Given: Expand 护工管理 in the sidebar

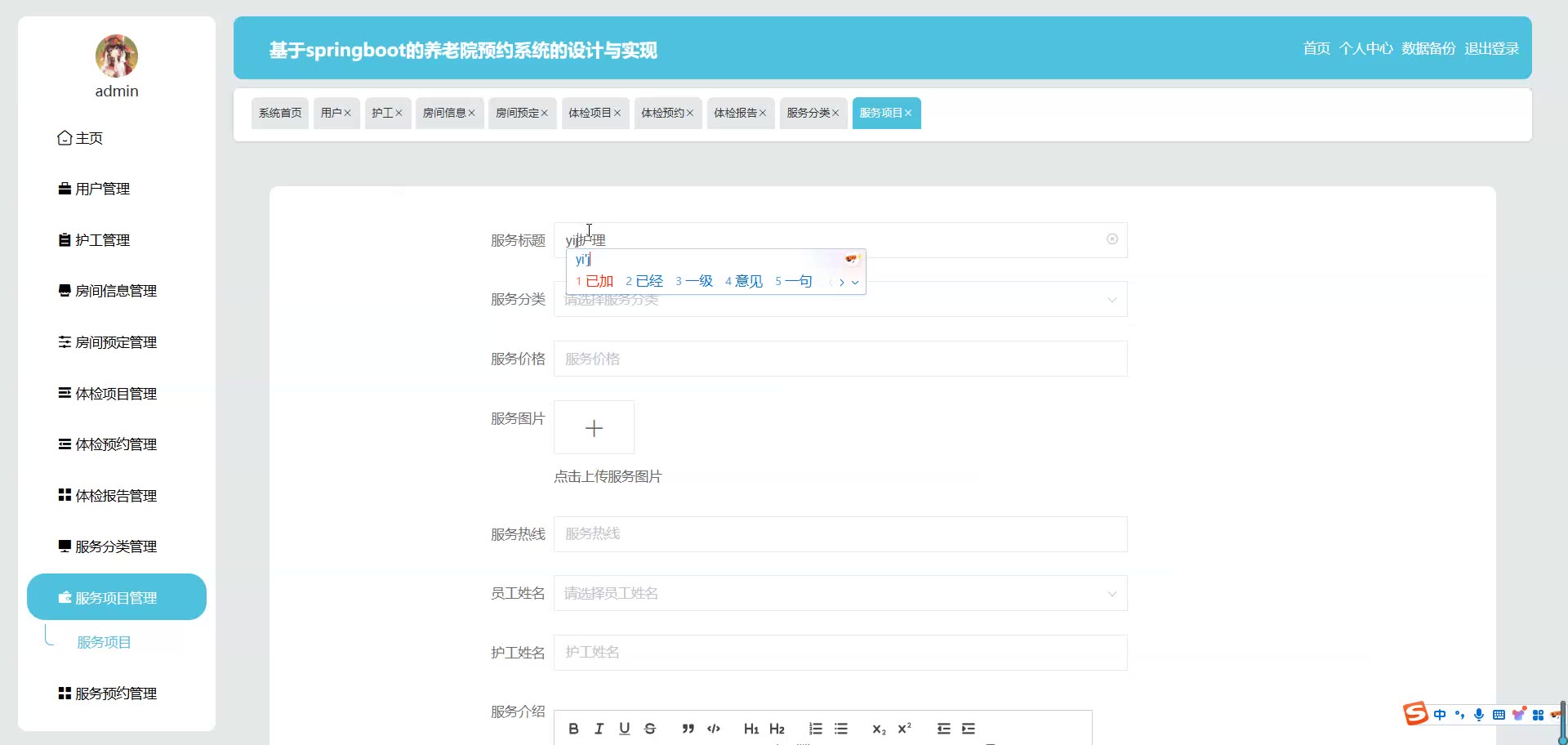Looking at the screenshot, I should coord(117,240).
